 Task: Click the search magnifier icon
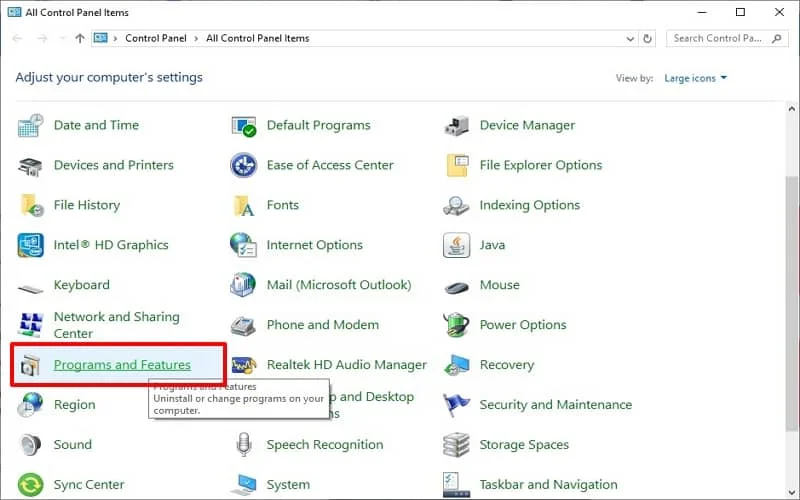777,38
